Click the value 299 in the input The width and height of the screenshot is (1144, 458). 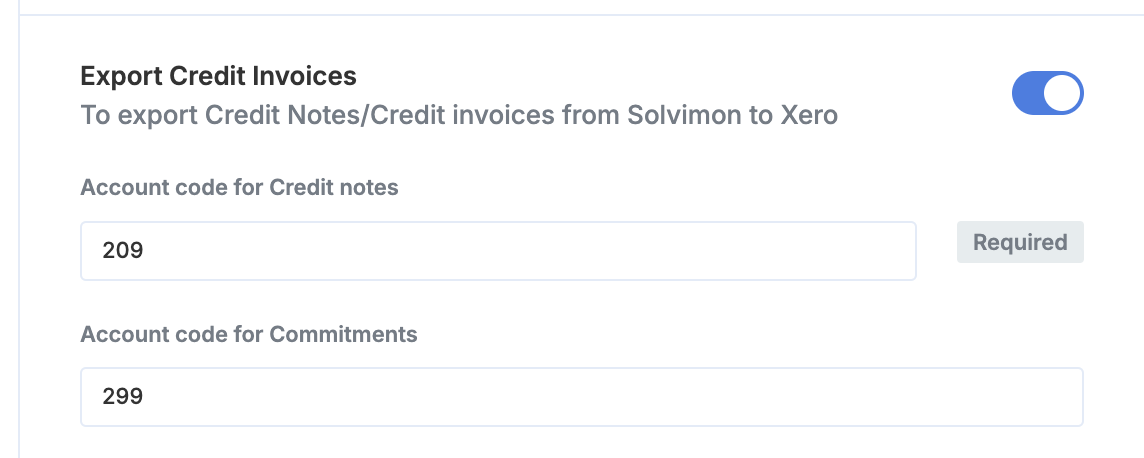pos(123,397)
